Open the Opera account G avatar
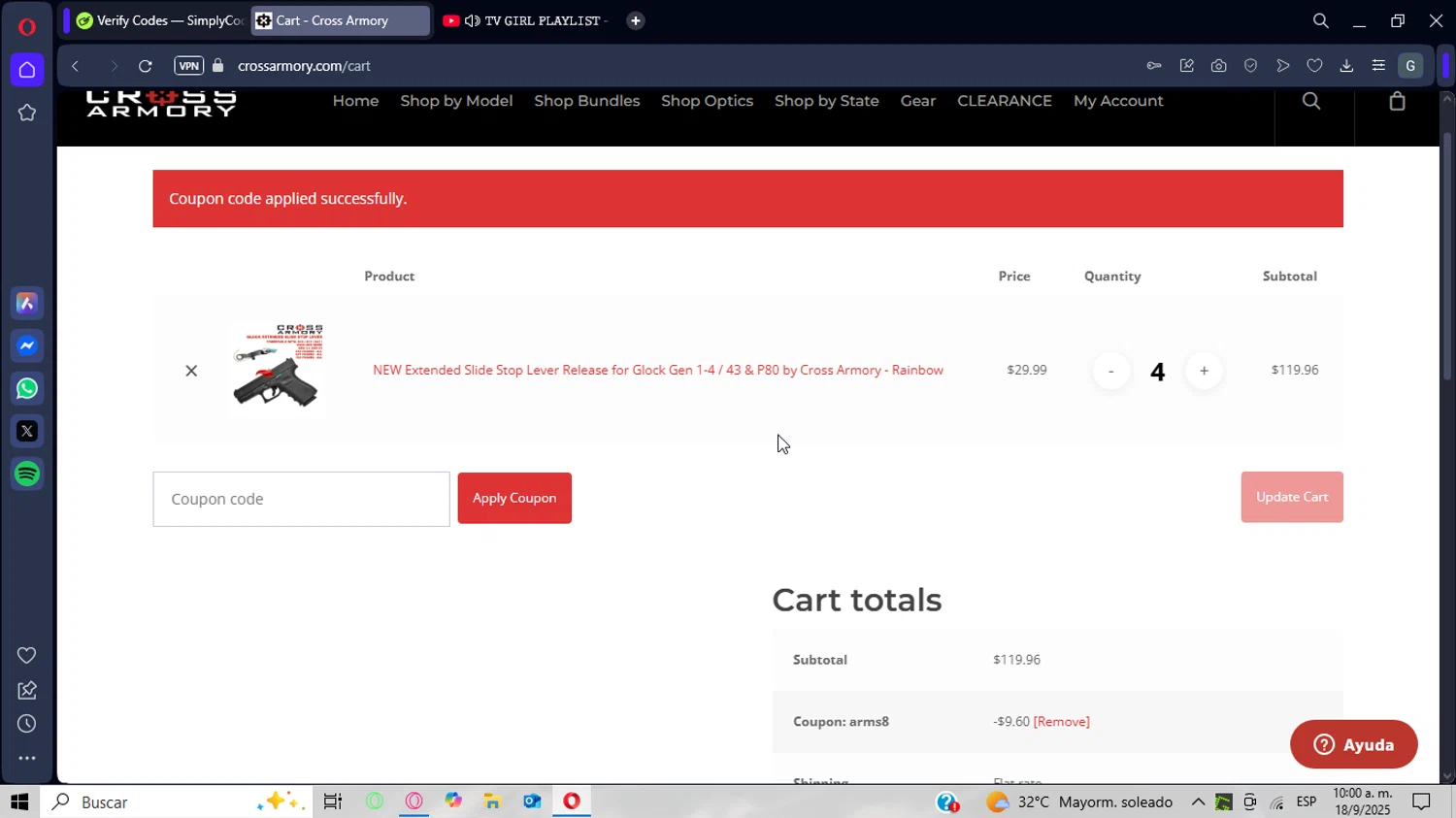This screenshot has width=1456, height=818. coord(1410,66)
